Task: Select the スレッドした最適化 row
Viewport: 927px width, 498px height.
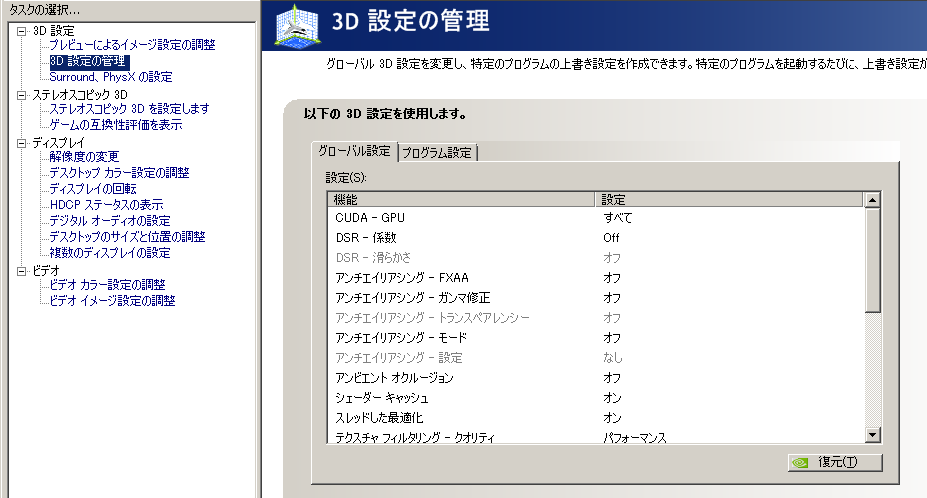Action: point(595,418)
